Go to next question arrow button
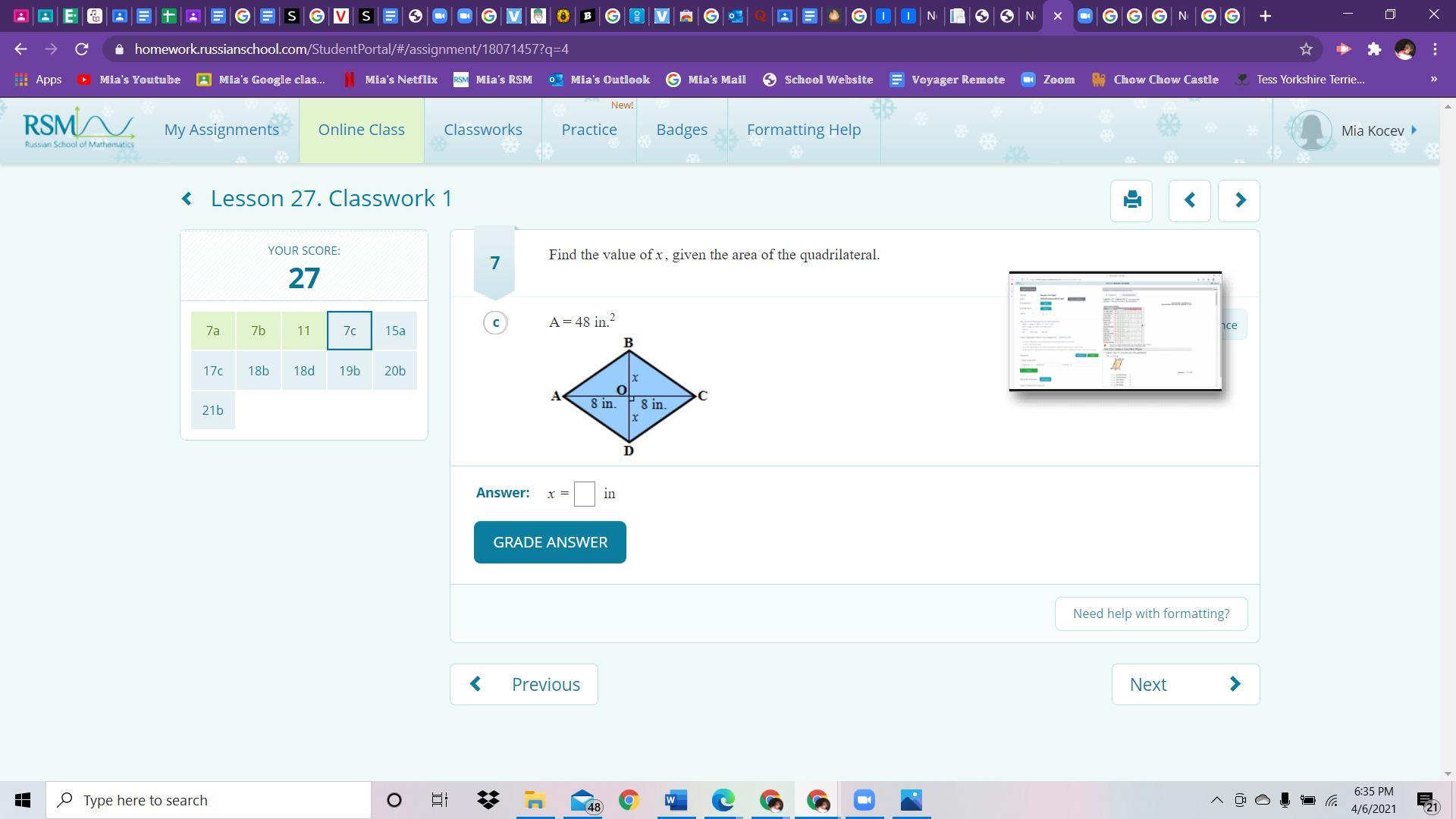Screen dimensions: 1456x819 pos(1239,200)
